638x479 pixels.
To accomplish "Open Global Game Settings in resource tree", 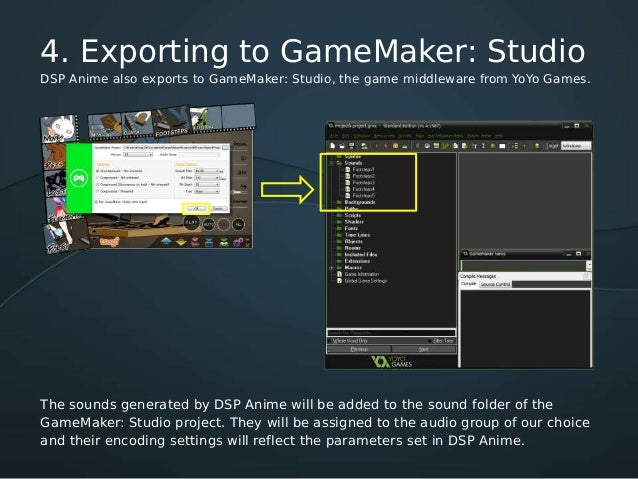I will point(366,281).
